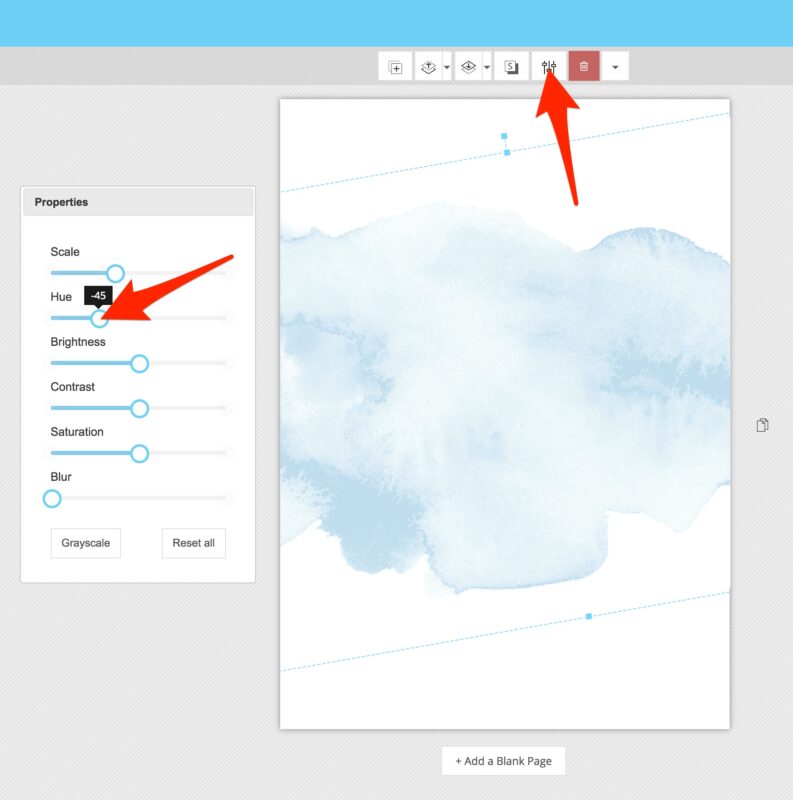
Task: Click the Blur slider handle
Action: [x=52, y=498]
